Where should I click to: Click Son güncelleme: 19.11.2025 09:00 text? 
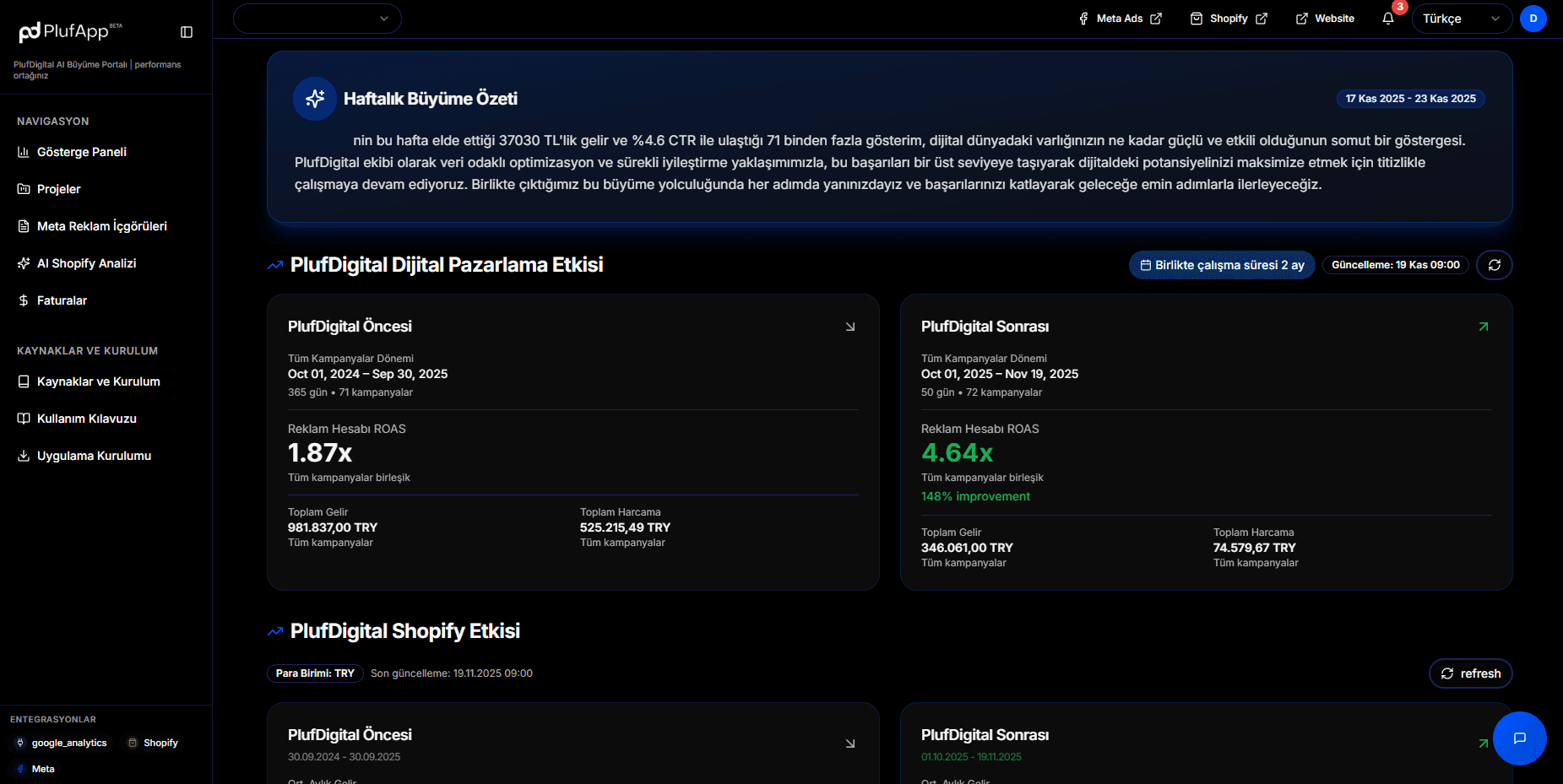(452, 673)
